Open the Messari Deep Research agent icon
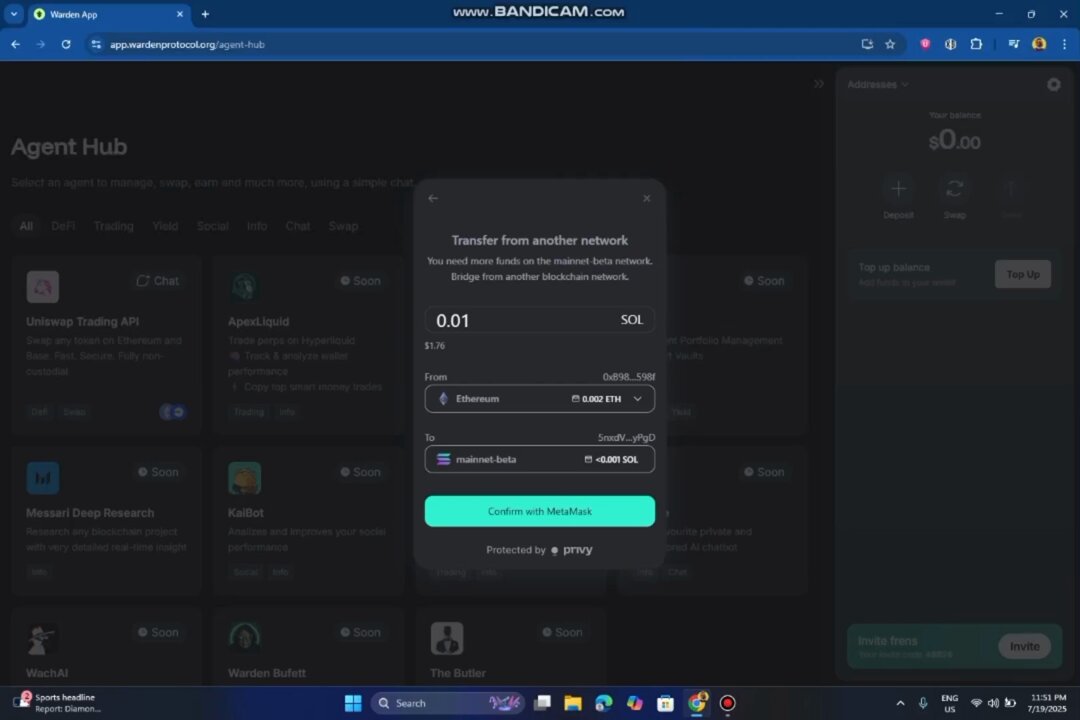The image size is (1080, 720). click(43, 477)
